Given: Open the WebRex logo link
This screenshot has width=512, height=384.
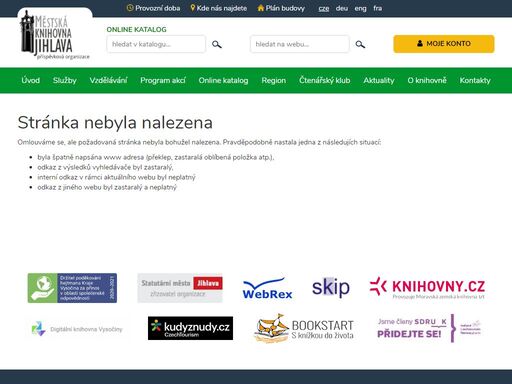Looking at the screenshot, I should 267,288.
